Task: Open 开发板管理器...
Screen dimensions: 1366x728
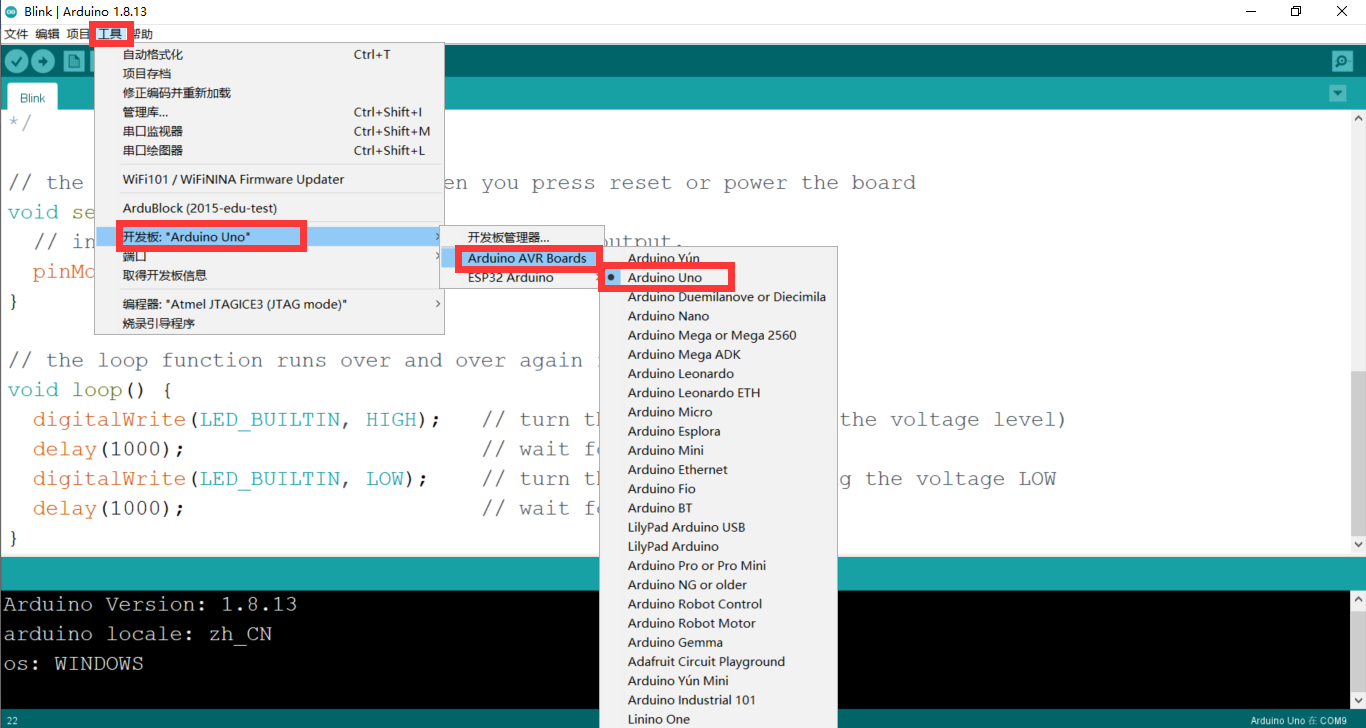Action: tap(522, 238)
